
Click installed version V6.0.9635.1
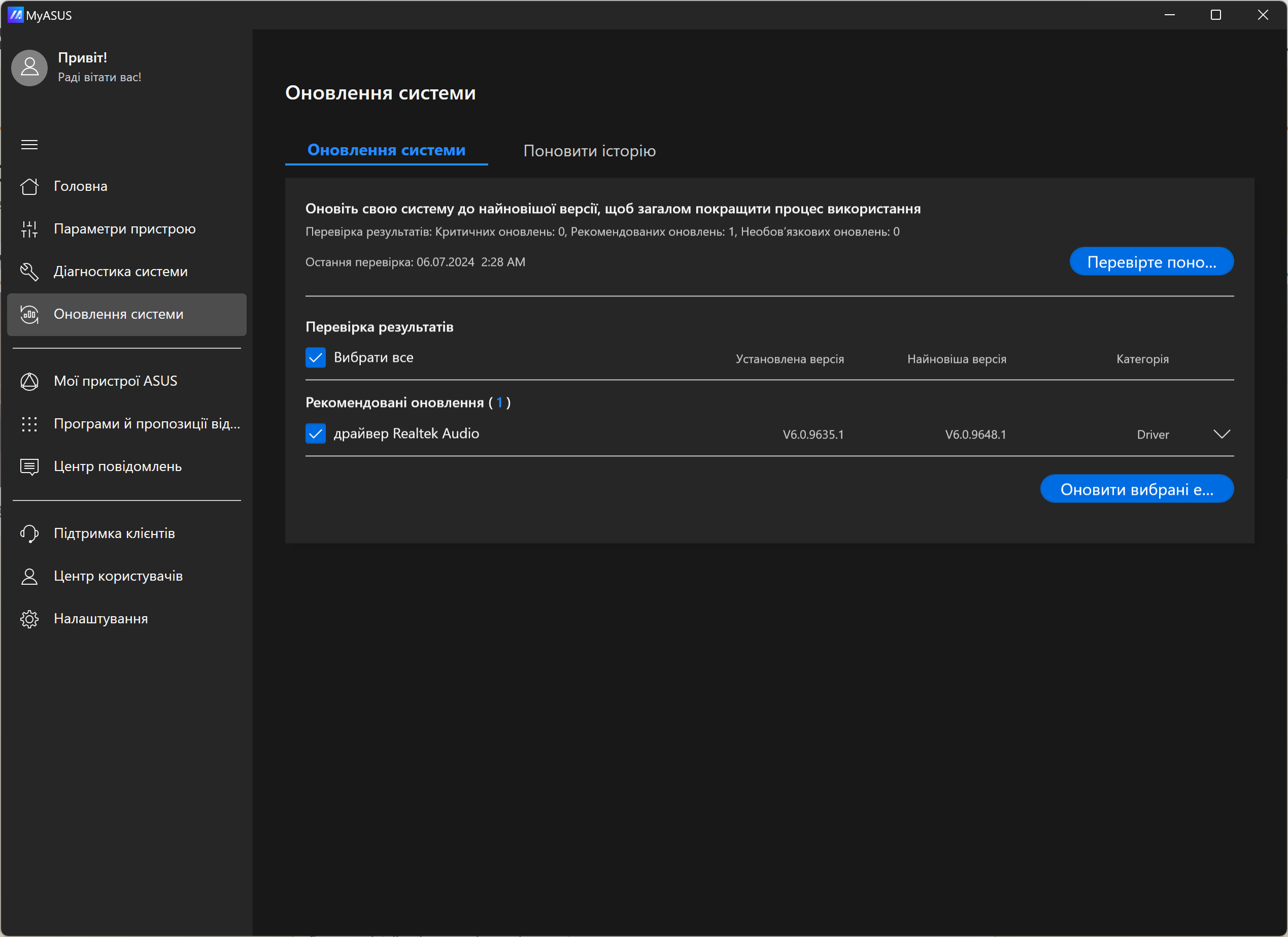[x=813, y=434]
